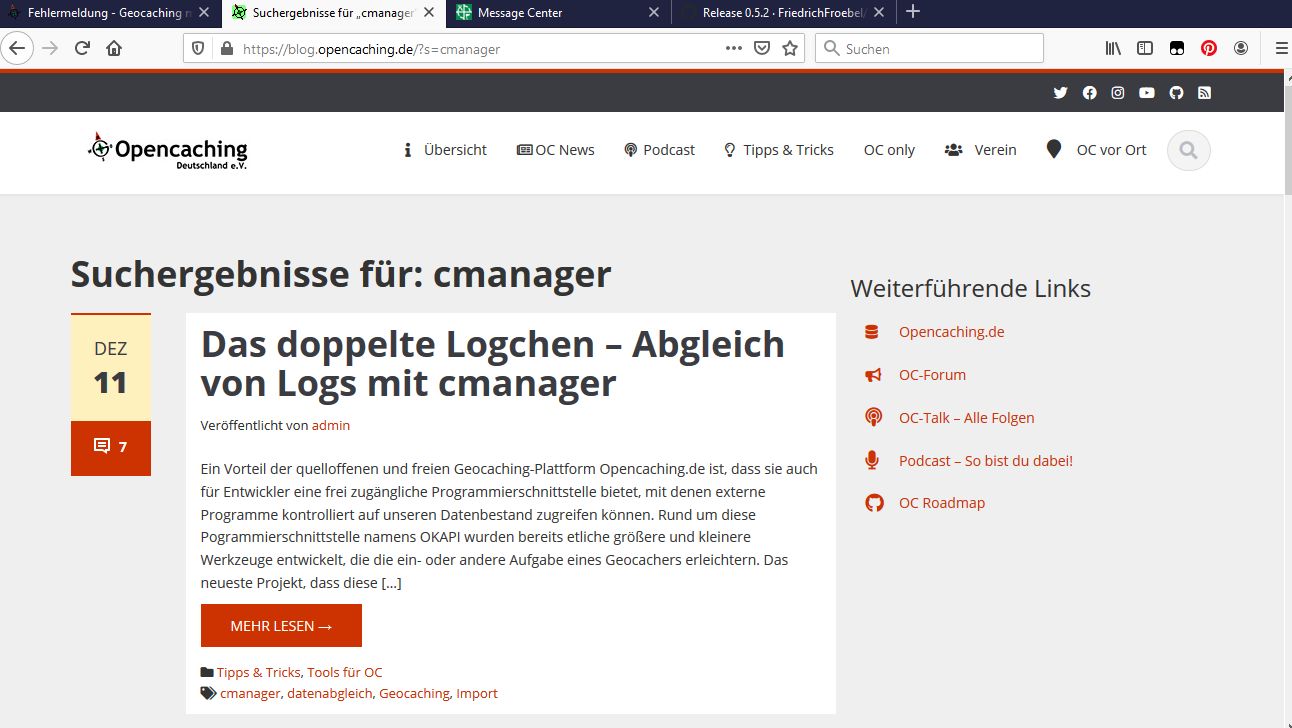Visit the Twitter profile link

[x=1061, y=93]
